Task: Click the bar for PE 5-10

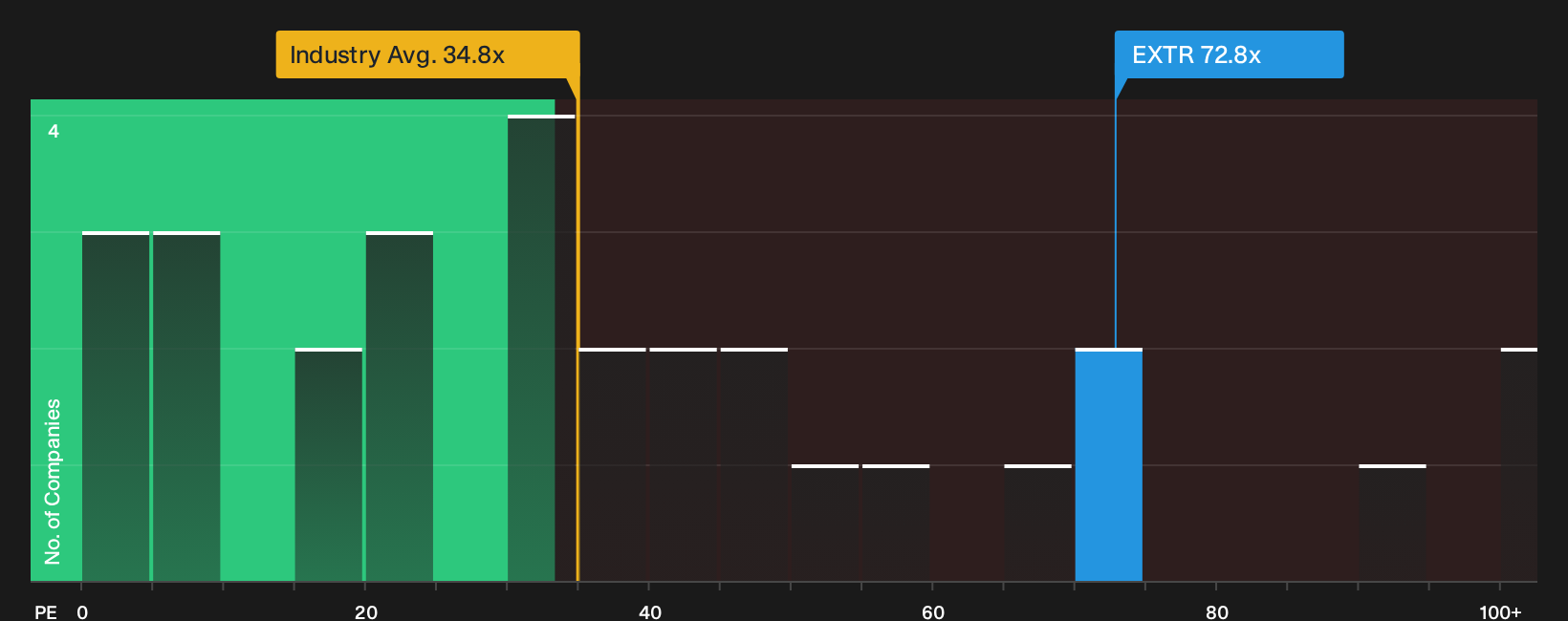Action: click(186, 406)
